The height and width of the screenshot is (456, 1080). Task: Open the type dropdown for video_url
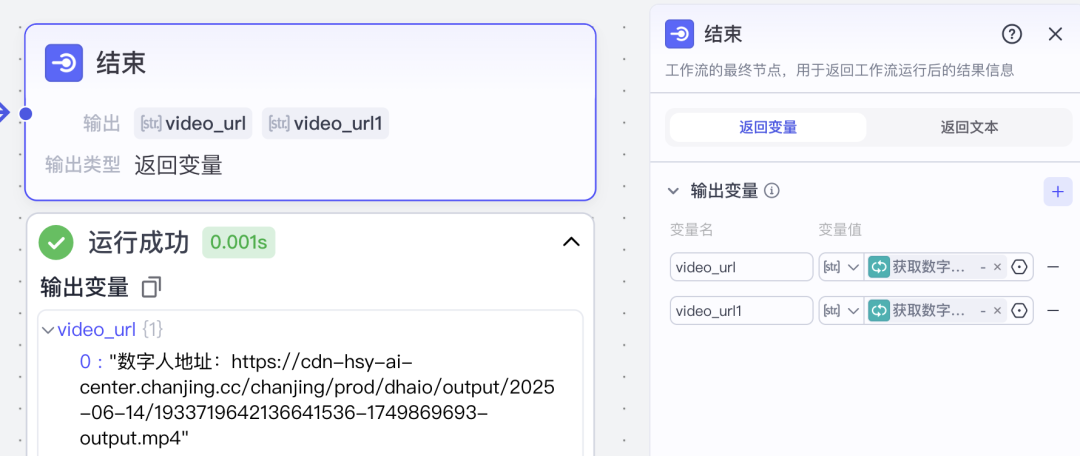pyautogui.click(x=841, y=267)
